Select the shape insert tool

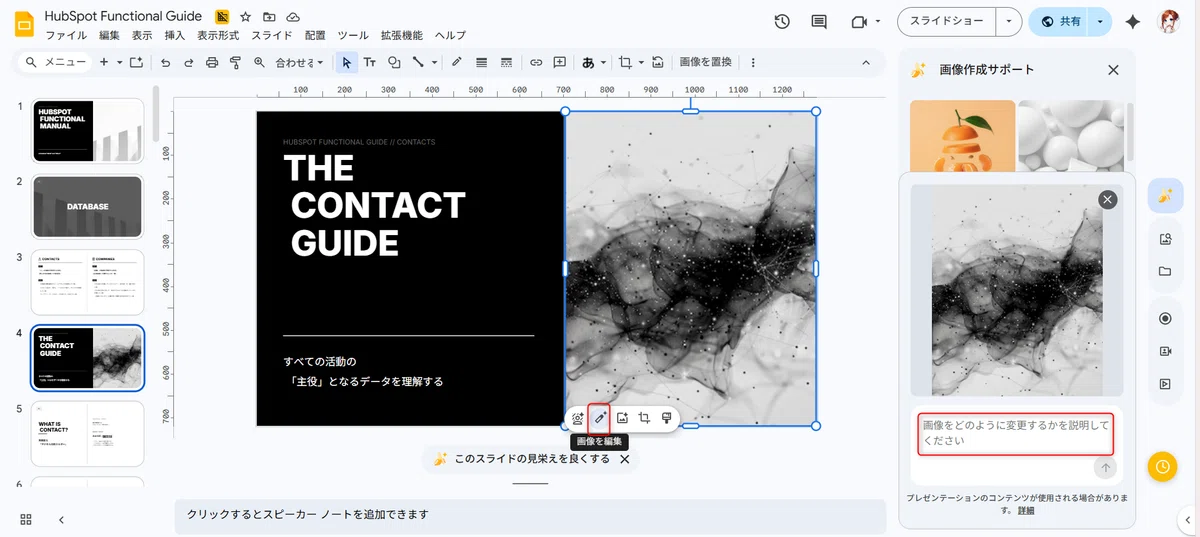tap(394, 62)
